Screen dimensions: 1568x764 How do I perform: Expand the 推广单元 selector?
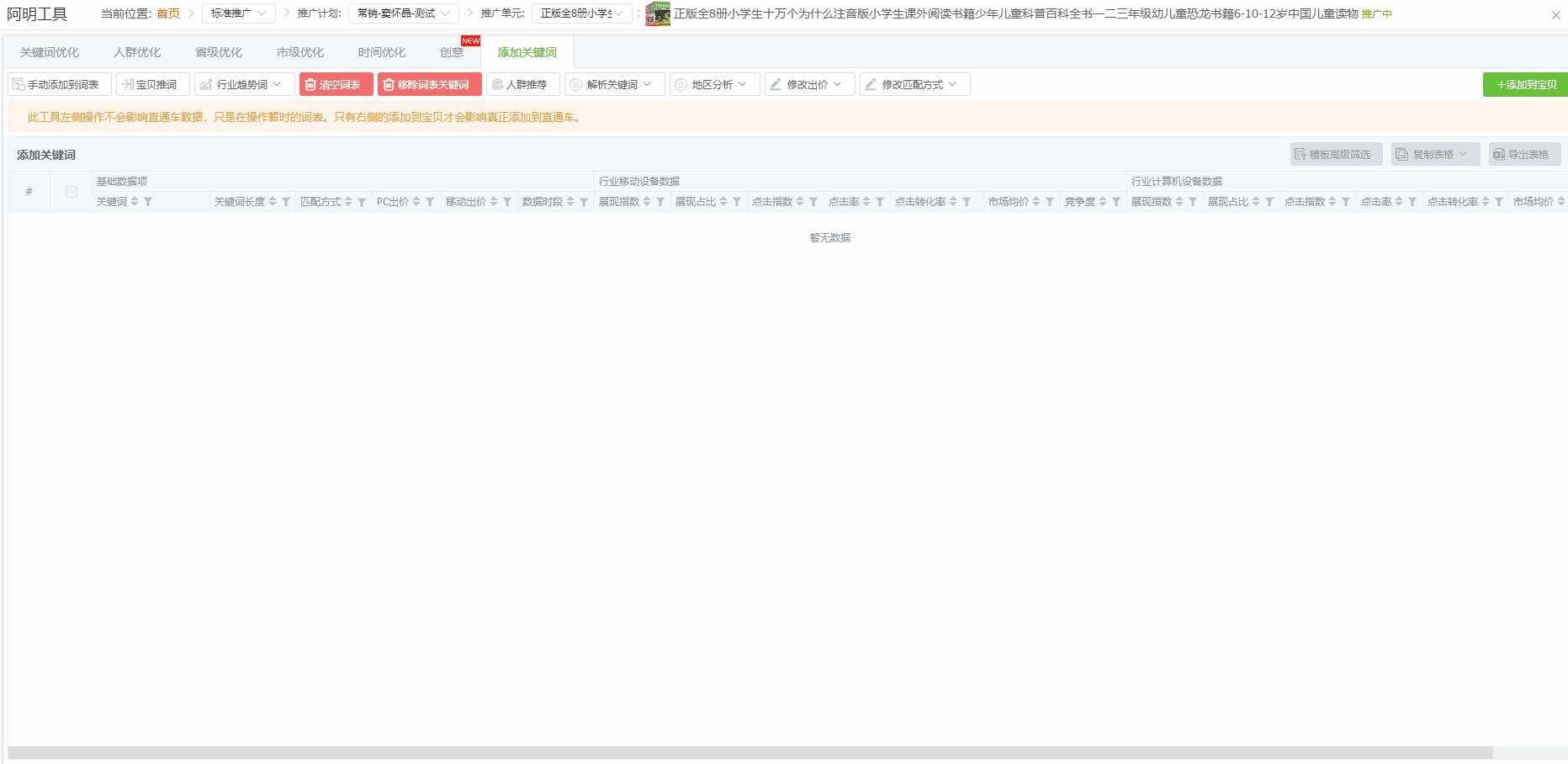click(x=582, y=13)
